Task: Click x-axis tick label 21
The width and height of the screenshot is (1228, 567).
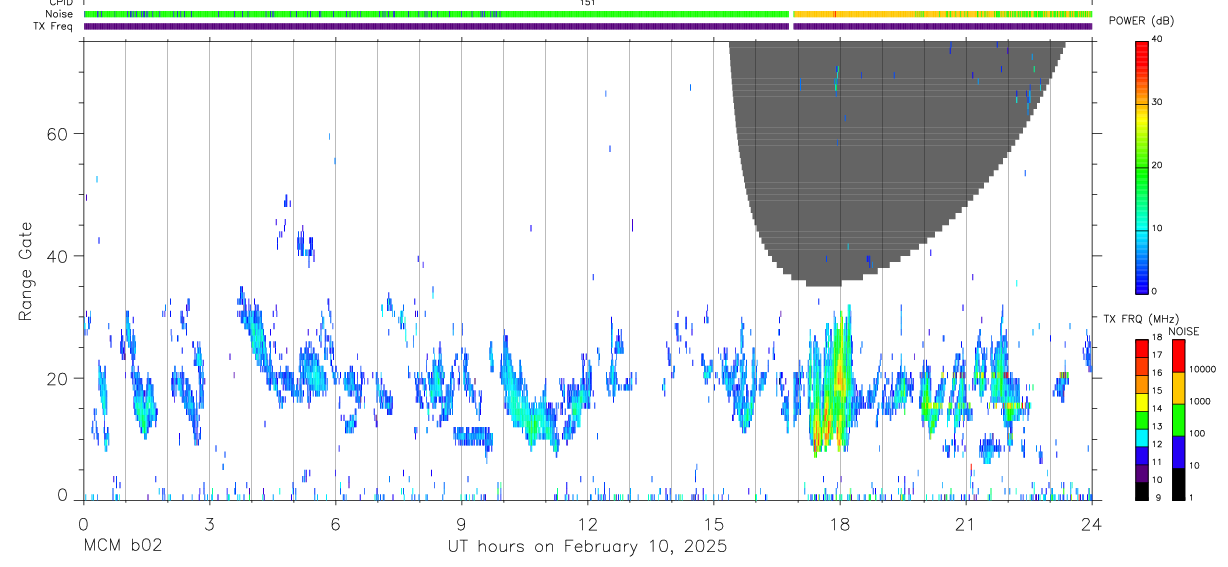Action: 965,523
